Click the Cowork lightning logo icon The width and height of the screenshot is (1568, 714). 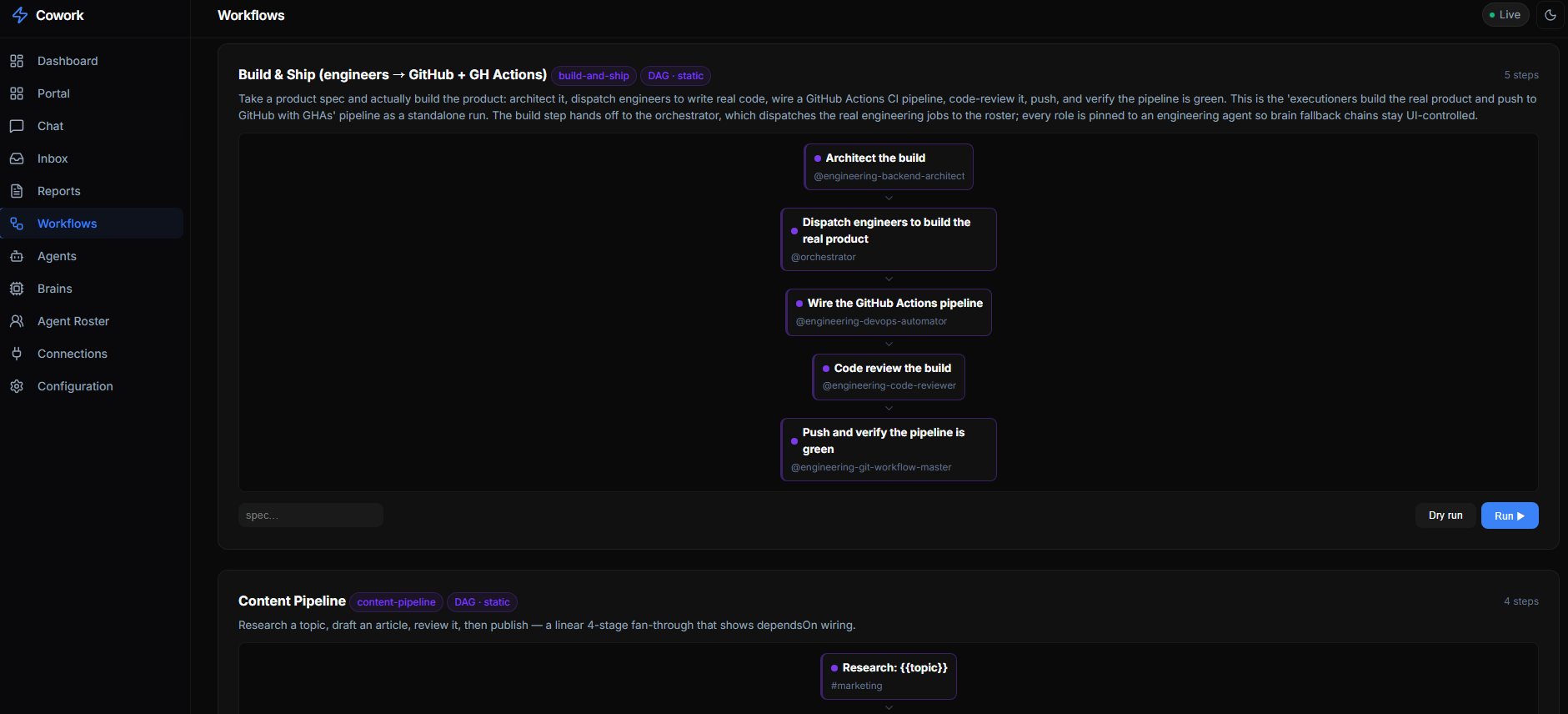pos(20,15)
